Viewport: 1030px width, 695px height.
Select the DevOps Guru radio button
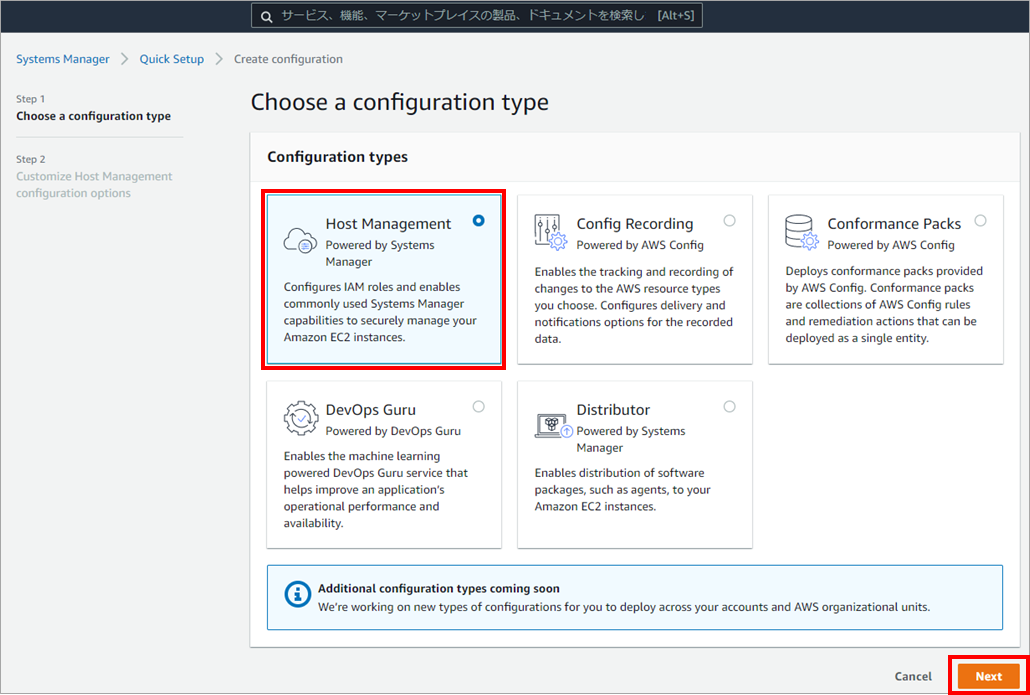478,407
